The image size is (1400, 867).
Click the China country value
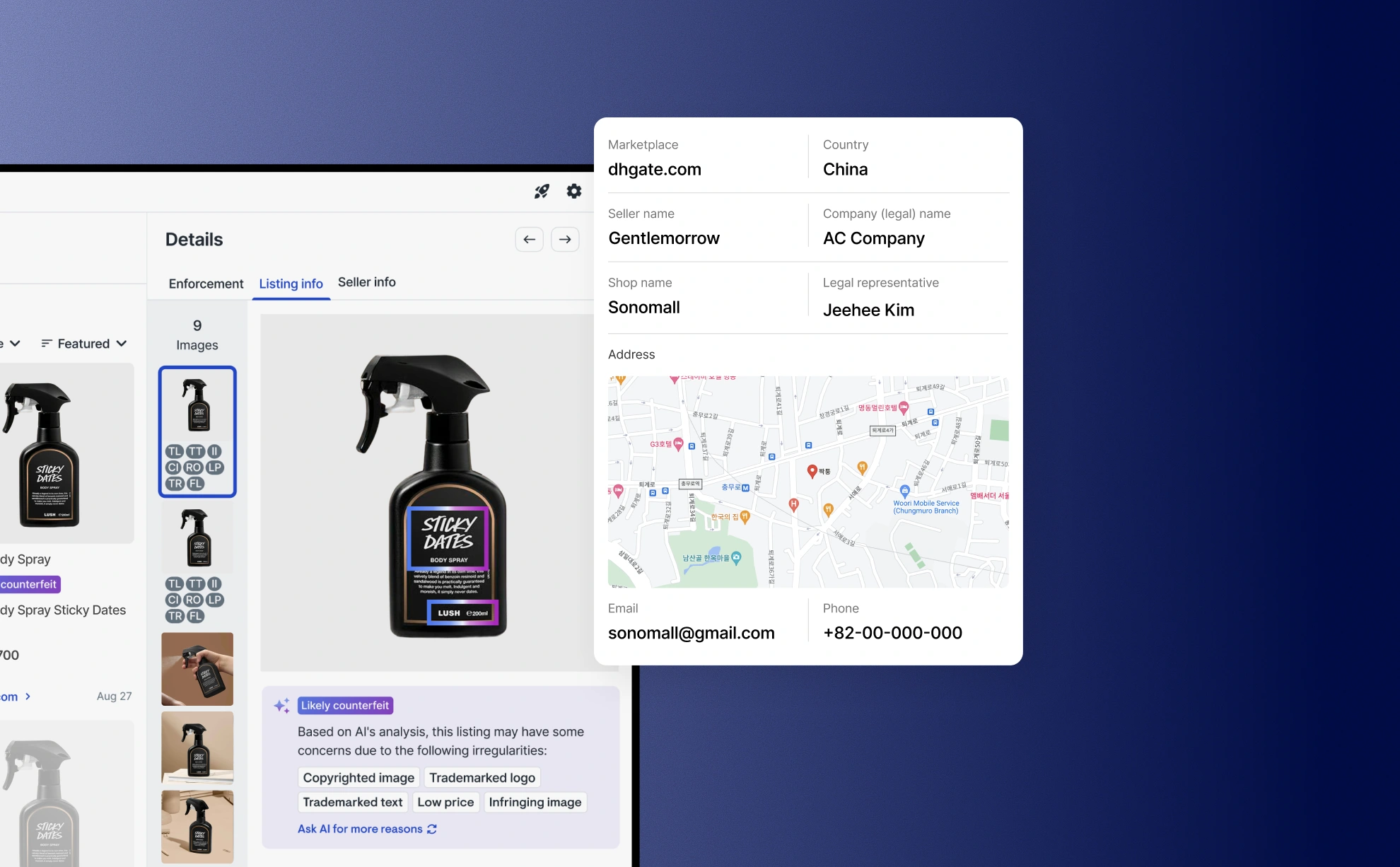pyautogui.click(x=845, y=170)
